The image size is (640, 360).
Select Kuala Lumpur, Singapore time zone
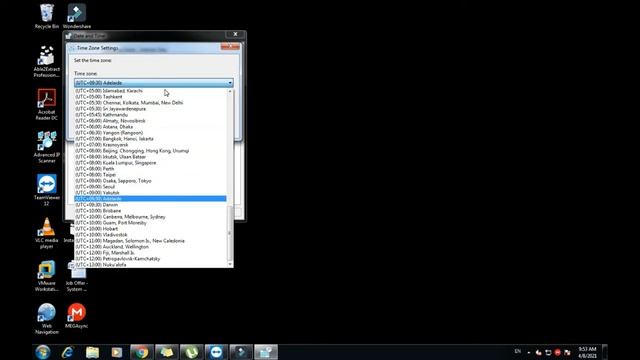(150, 162)
